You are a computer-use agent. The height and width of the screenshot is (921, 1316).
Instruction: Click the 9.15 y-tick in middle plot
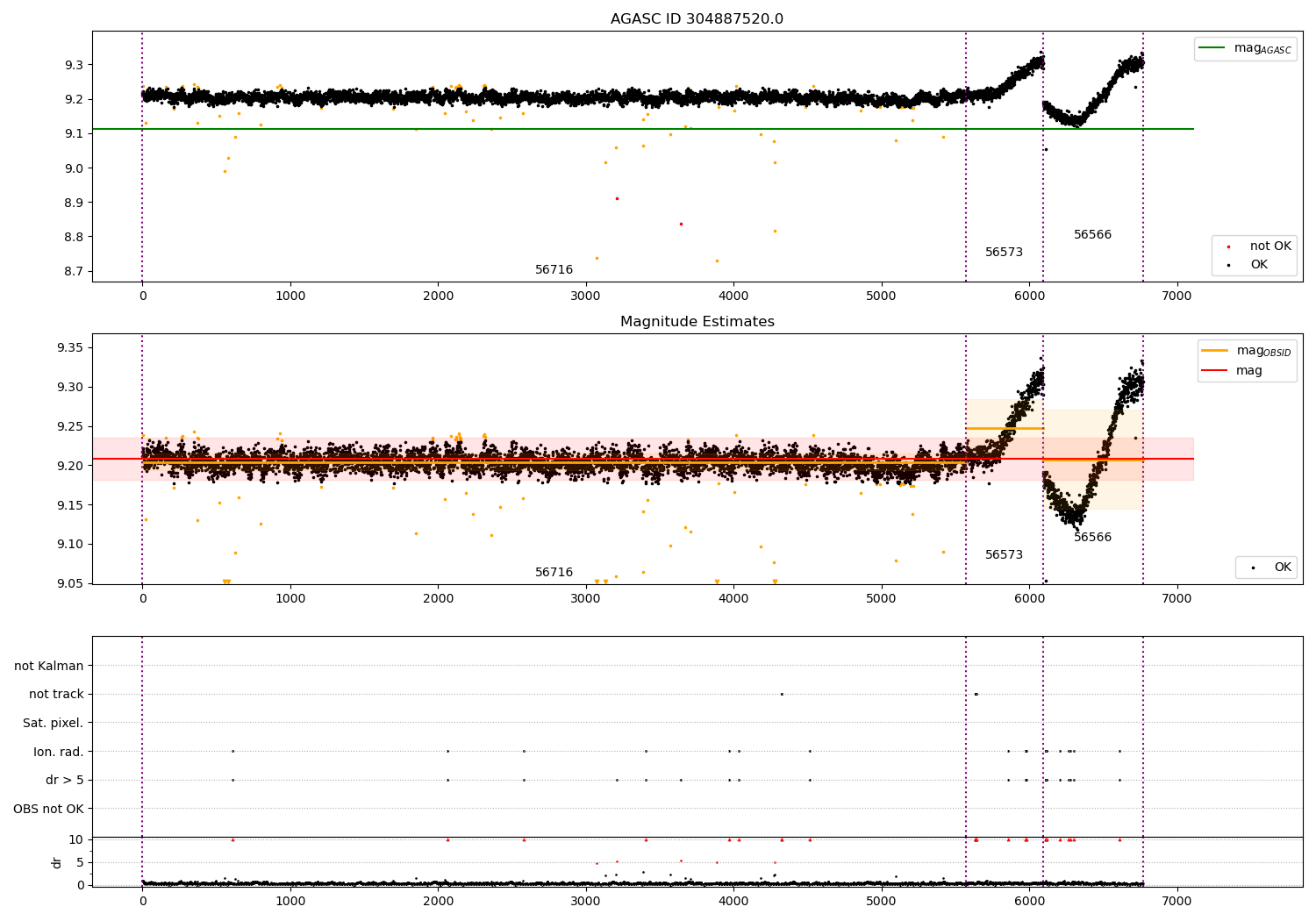70,505
